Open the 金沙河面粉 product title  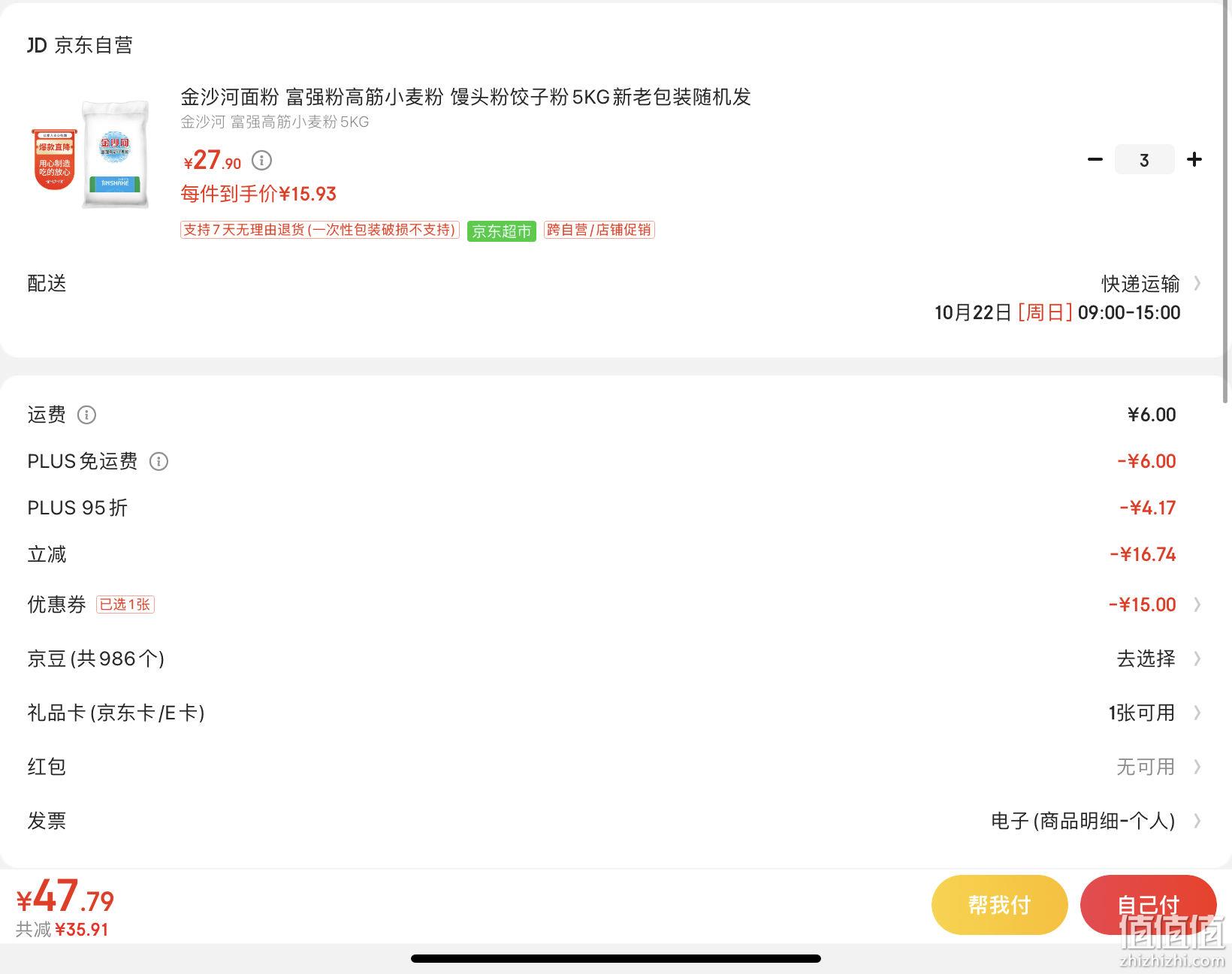click(x=466, y=98)
